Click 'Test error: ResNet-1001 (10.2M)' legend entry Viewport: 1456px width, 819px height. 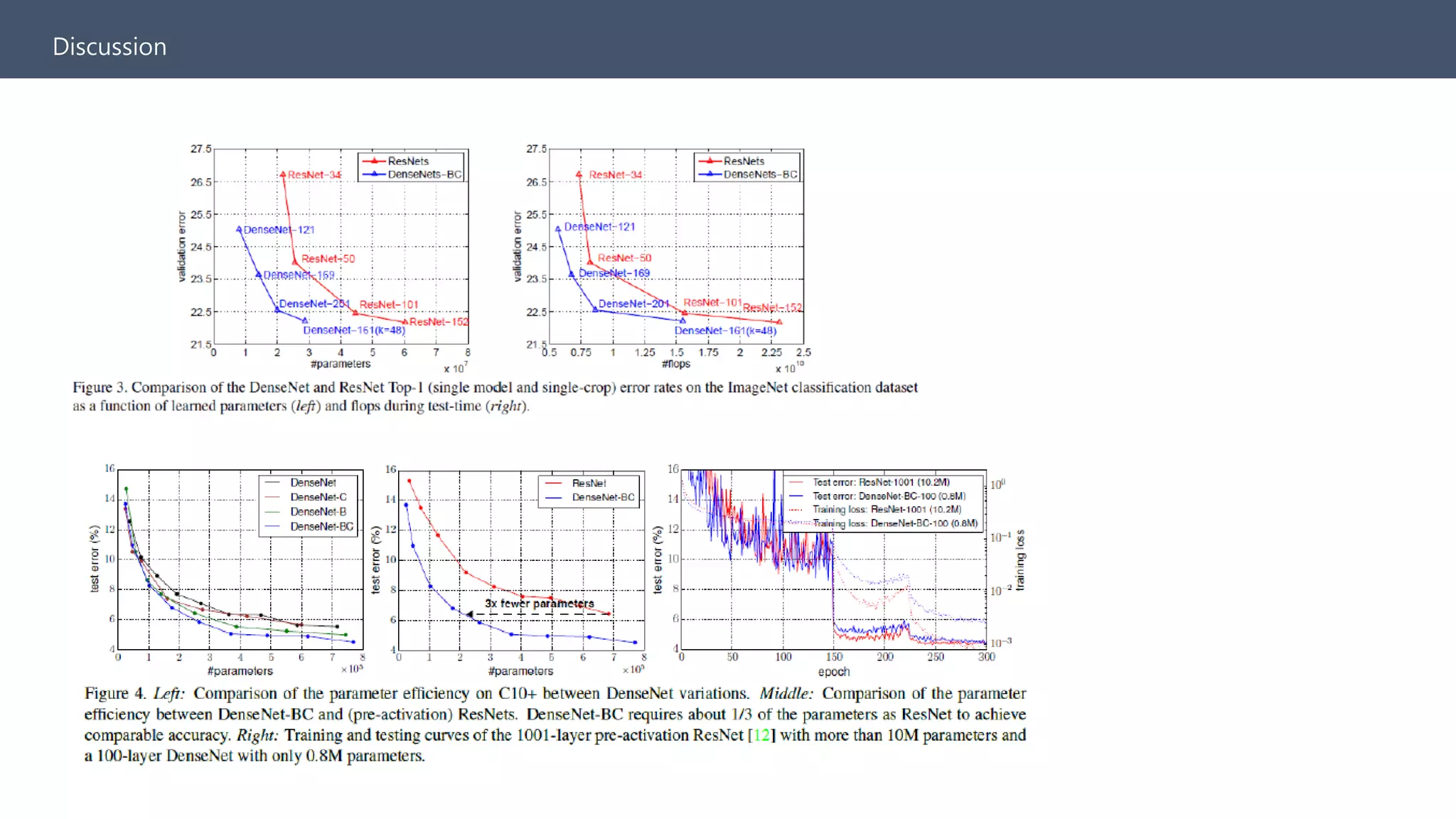click(881, 482)
